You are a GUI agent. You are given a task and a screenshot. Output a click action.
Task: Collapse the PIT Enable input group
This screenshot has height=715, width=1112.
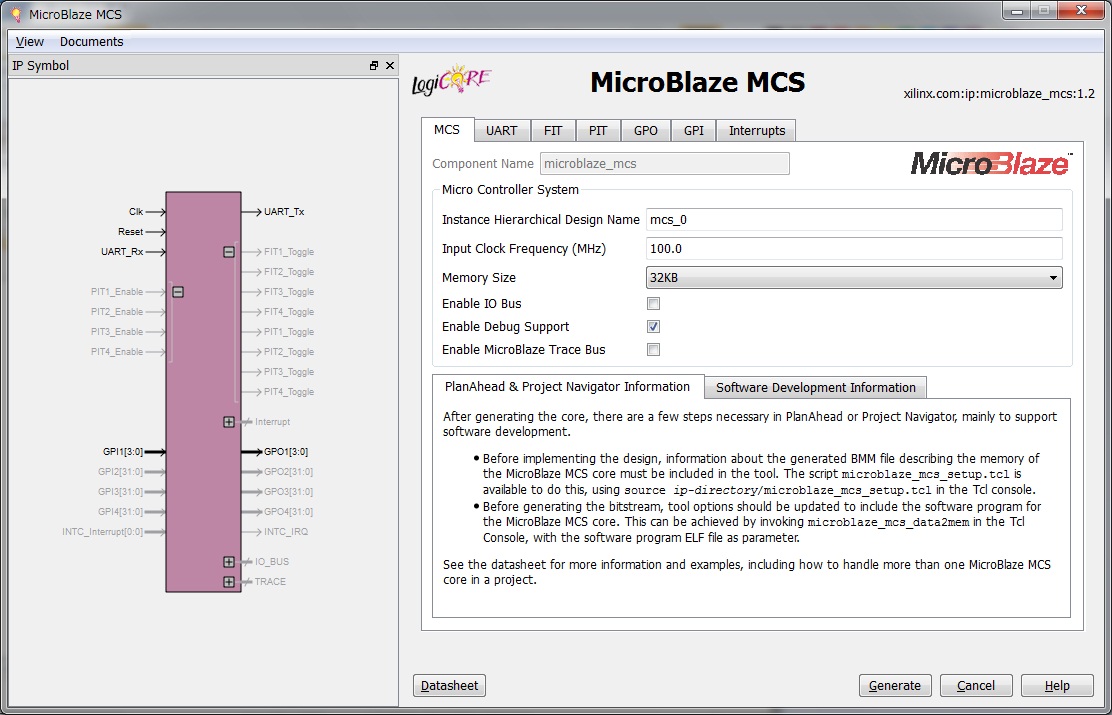click(x=178, y=292)
